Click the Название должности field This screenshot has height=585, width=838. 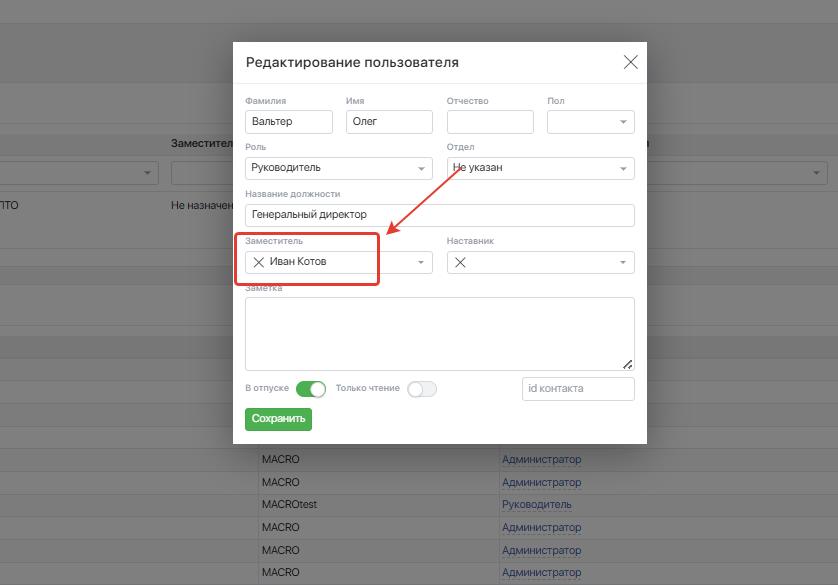point(439,215)
